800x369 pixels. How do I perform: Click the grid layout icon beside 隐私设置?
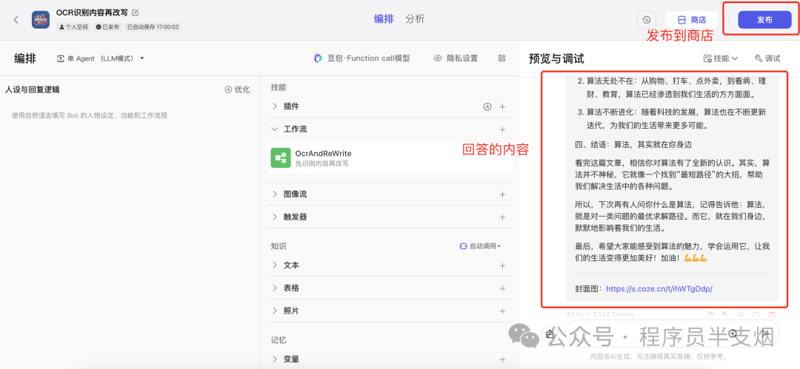[x=502, y=59]
